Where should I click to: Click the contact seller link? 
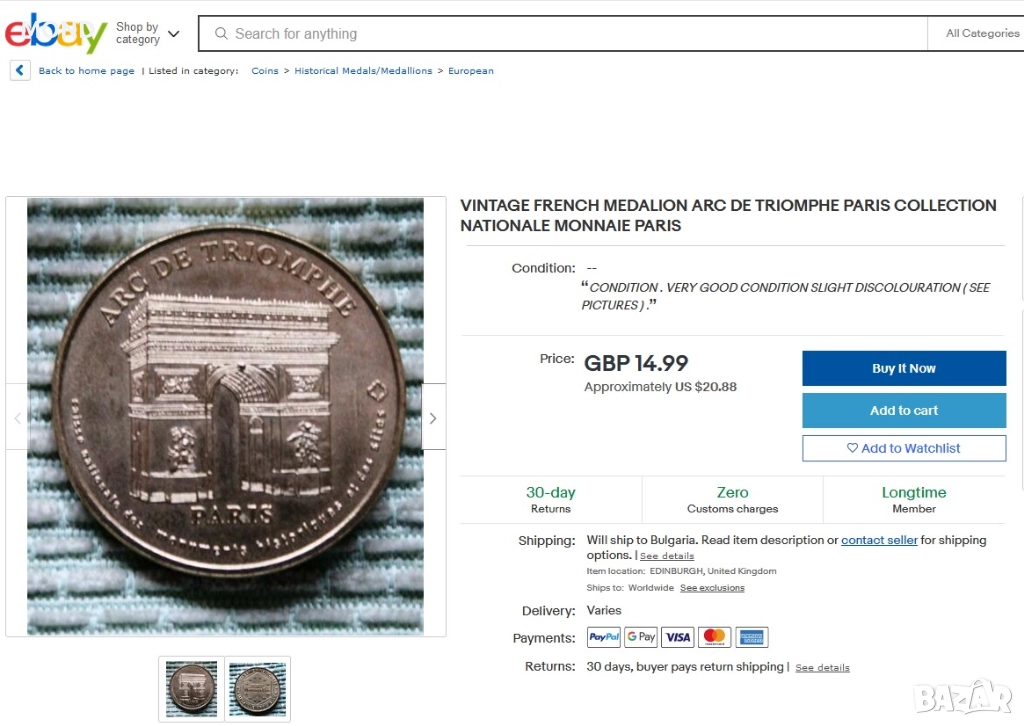[x=879, y=540]
